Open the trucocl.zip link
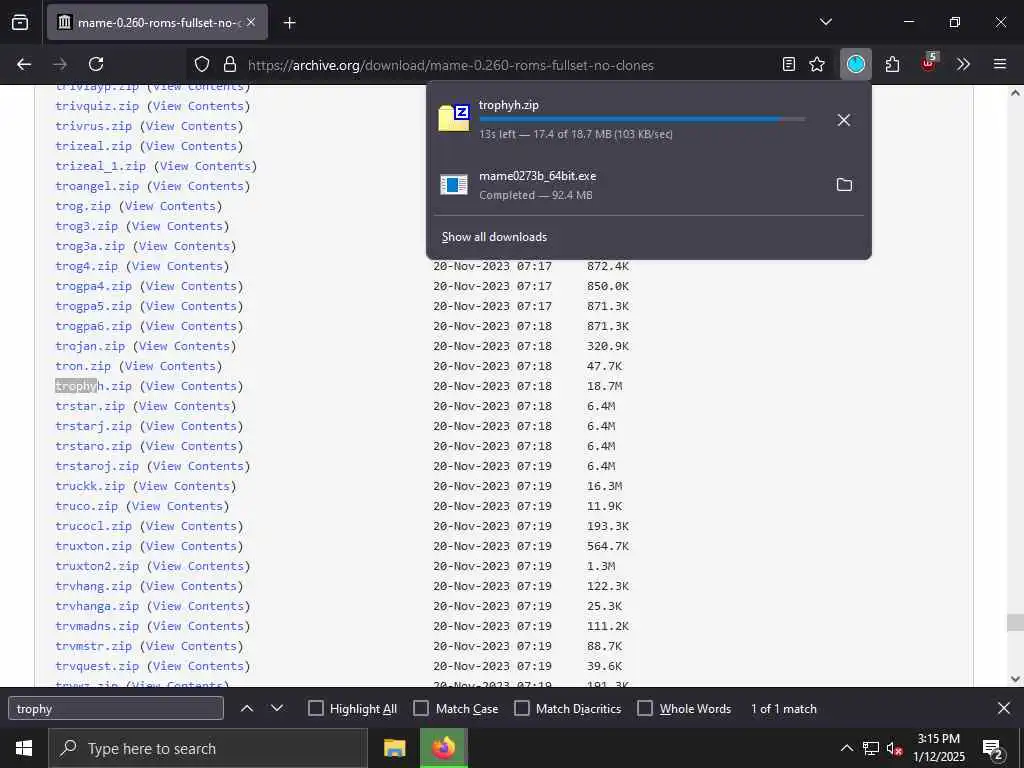Screen dimensions: 1024x768 (93, 526)
